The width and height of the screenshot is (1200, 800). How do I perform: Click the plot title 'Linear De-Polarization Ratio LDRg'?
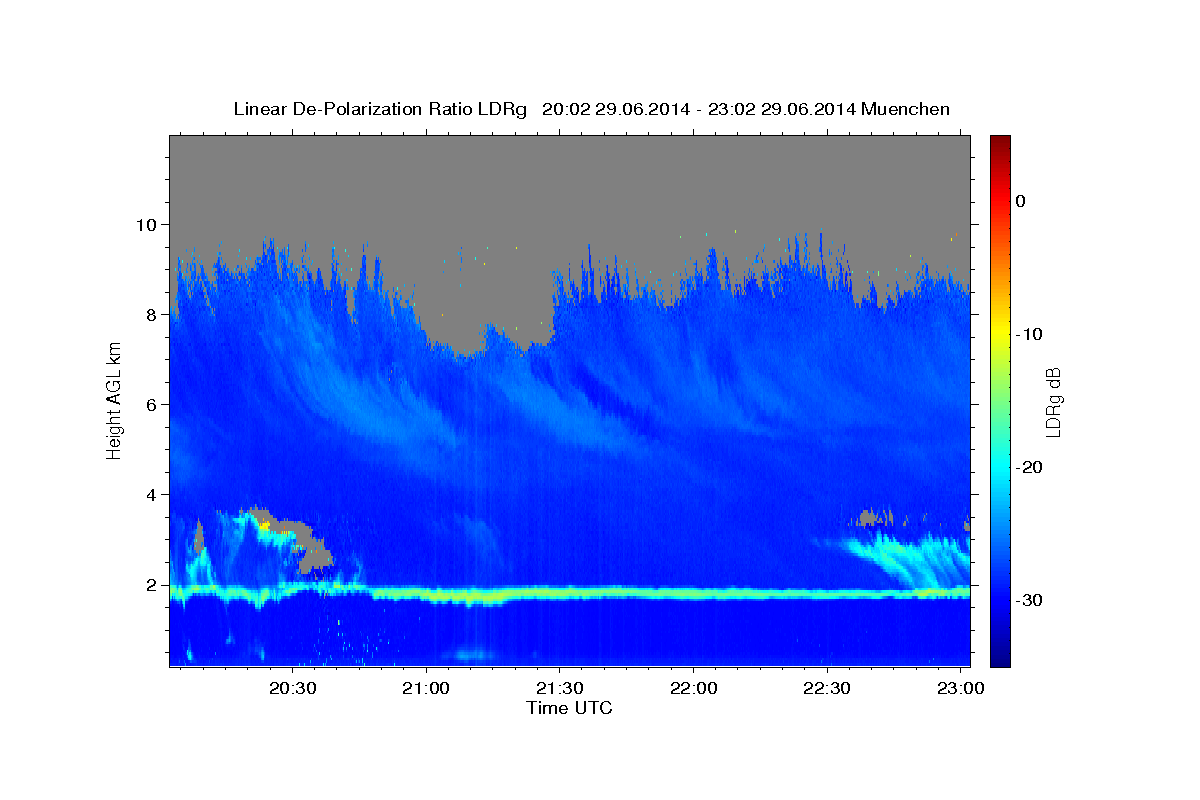[x=379, y=109]
